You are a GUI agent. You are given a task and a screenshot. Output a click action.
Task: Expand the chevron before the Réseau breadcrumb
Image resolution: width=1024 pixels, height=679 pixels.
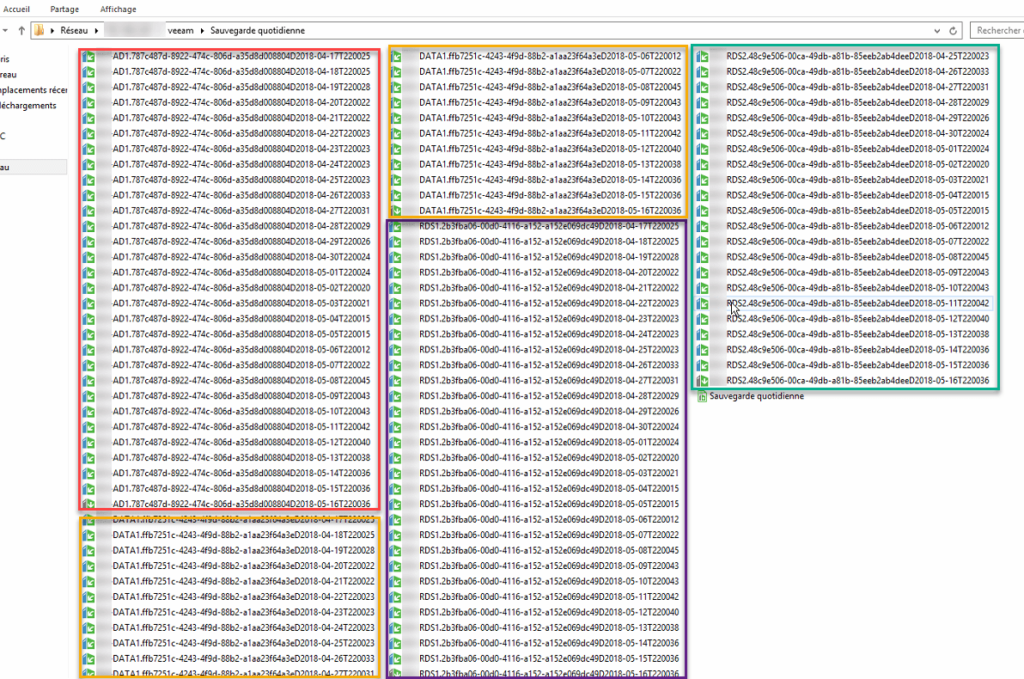[52, 31]
